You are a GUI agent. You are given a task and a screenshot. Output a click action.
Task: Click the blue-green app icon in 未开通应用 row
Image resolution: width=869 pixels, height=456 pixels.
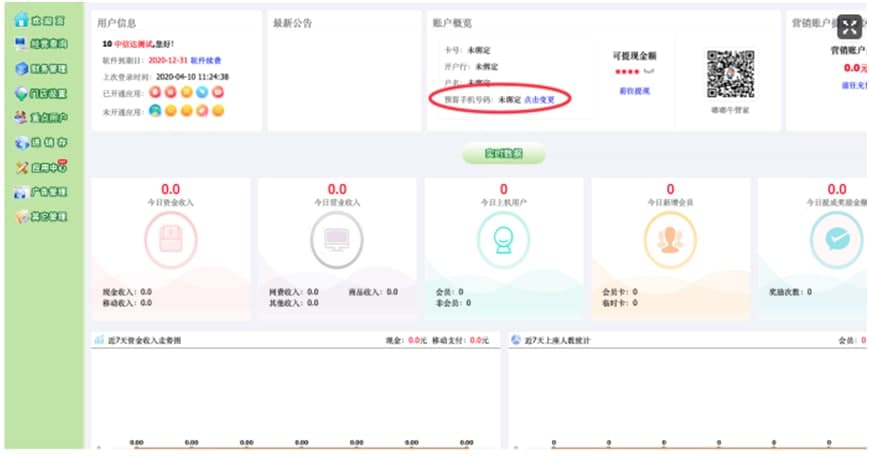click(x=155, y=111)
